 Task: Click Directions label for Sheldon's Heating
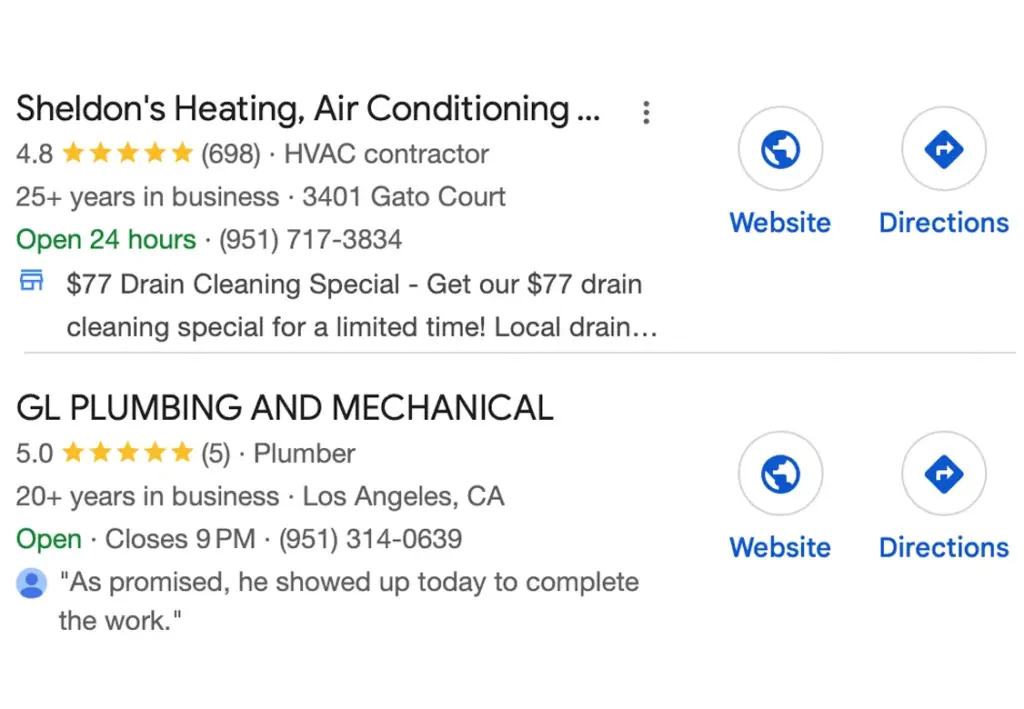[943, 222]
